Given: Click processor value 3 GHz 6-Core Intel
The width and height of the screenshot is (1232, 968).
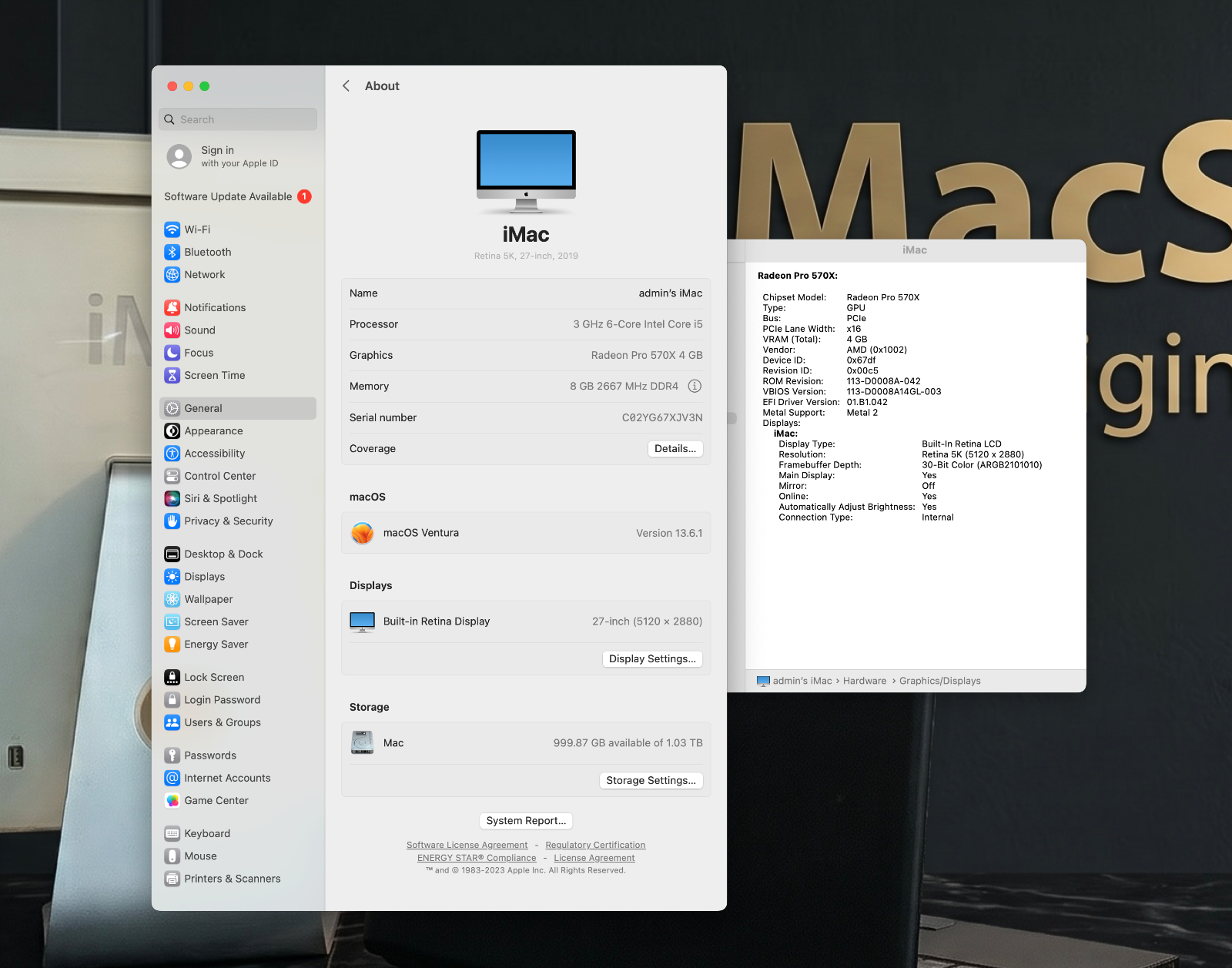Looking at the screenshot, I should 638,324.
